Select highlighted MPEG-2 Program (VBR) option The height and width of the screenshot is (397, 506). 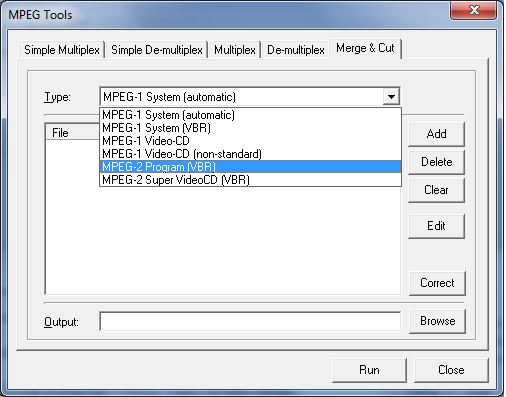pyautogui.click(x=250, y=167)
